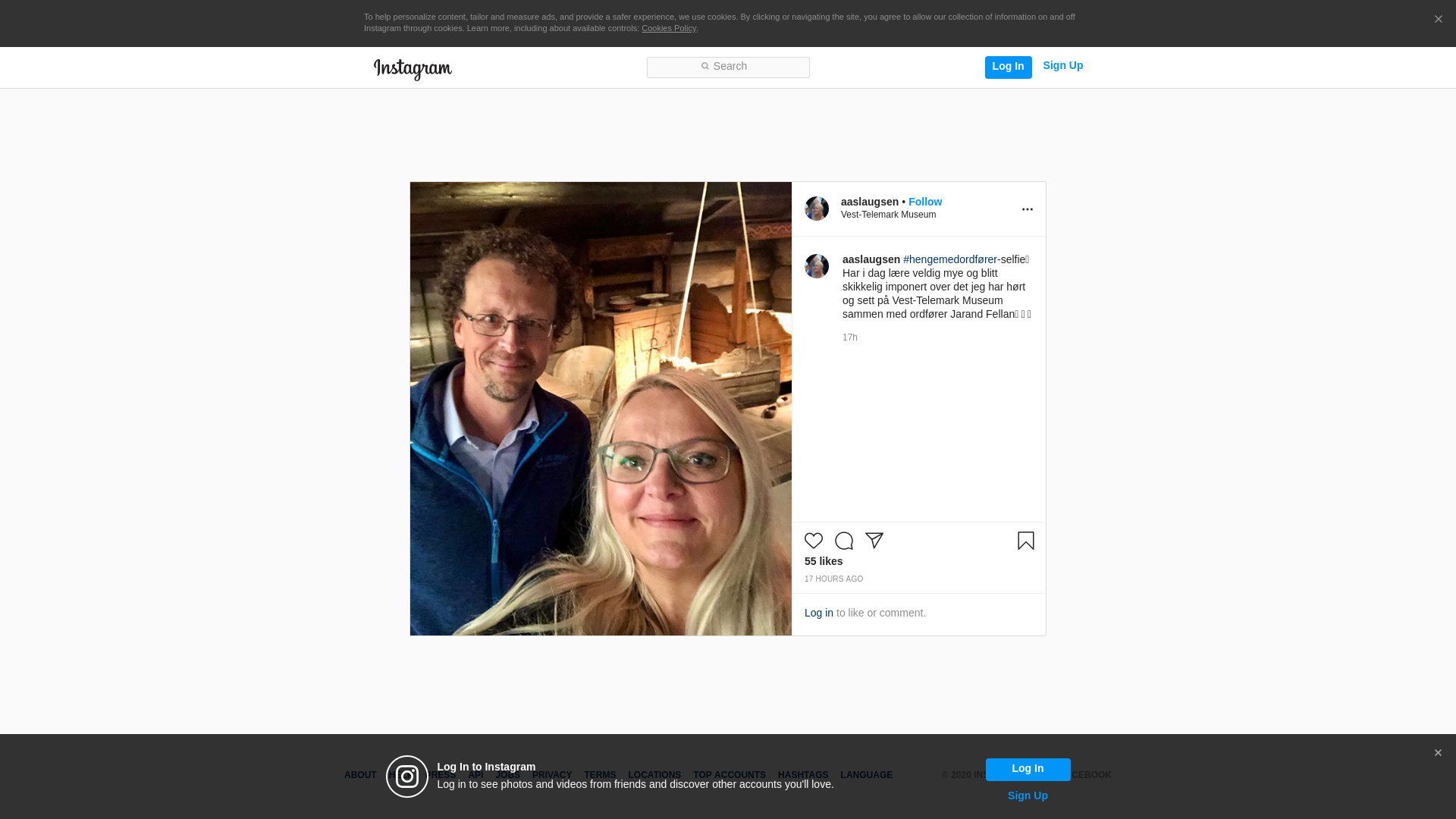Open the three-dot post options menu

pos(1027,209)
